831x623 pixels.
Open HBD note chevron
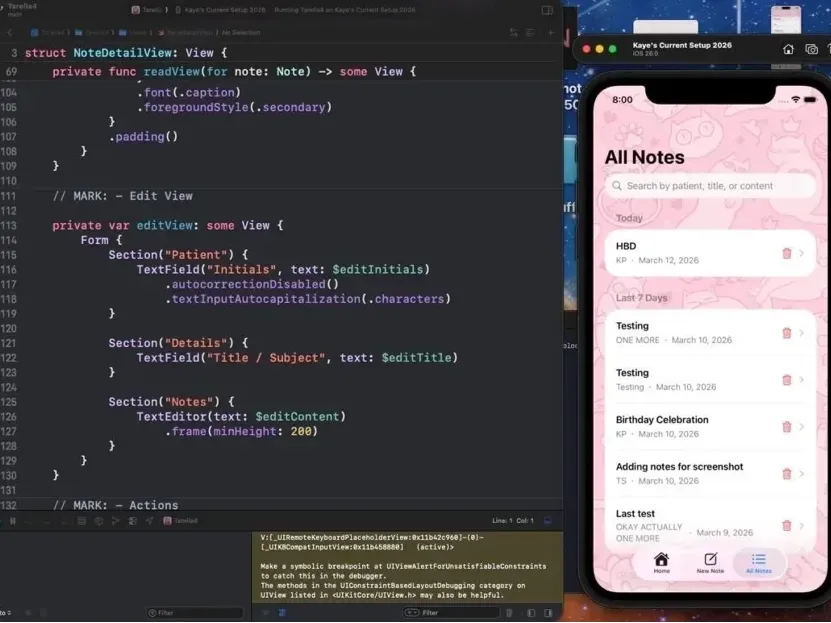tap(801, 253)
